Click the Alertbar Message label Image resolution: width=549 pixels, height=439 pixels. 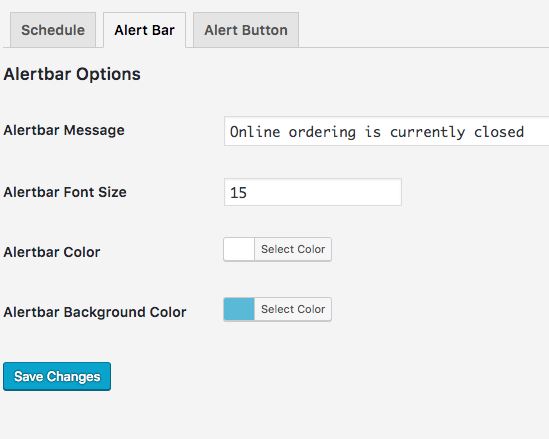click(64, 130)
